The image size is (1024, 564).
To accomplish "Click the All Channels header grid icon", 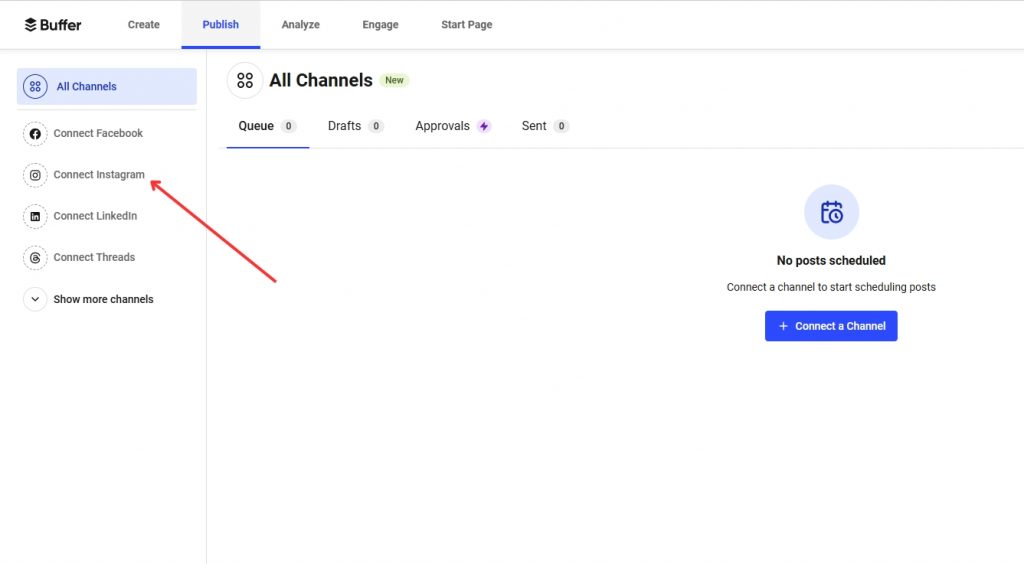I will coord(245,80).
